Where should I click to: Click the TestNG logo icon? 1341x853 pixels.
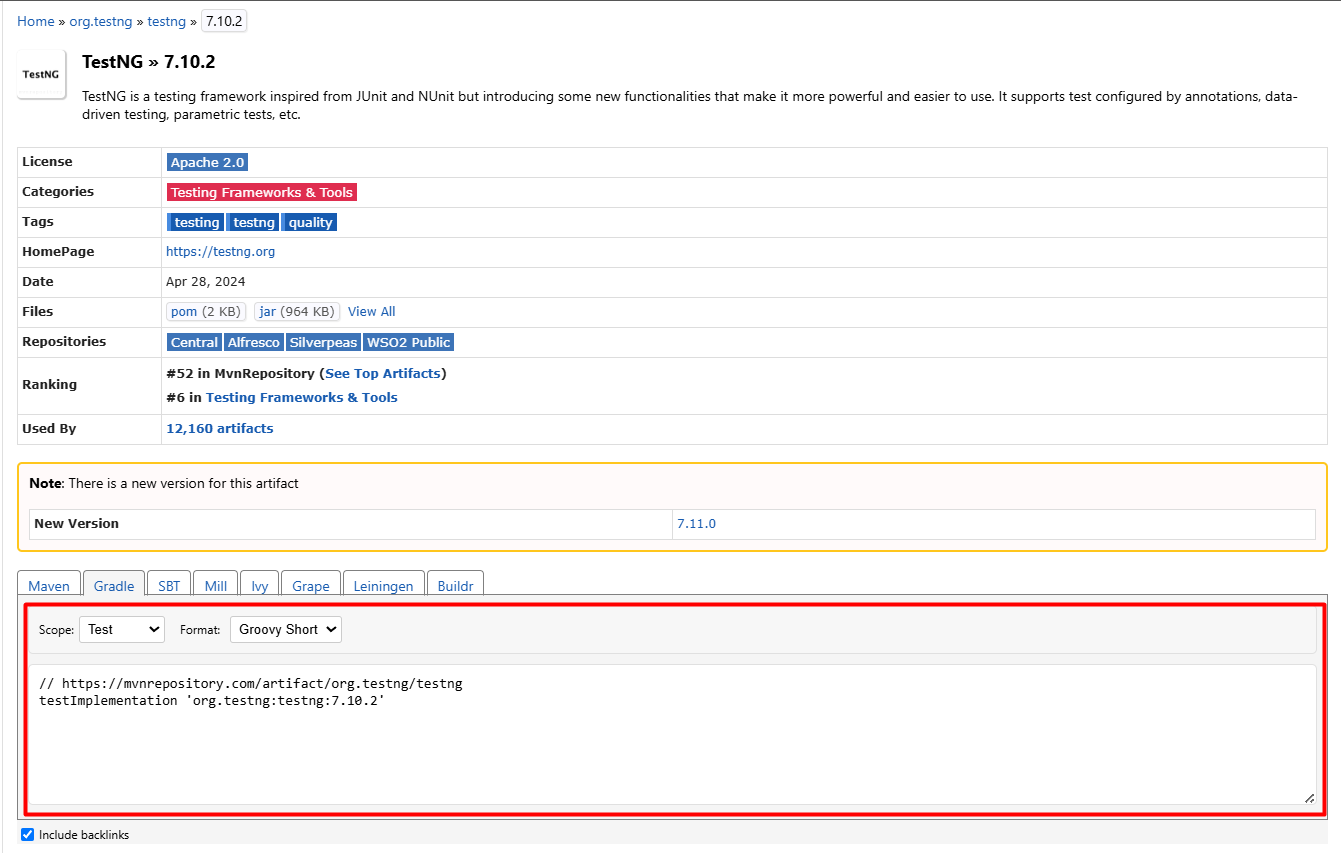[x=41, y=74]
